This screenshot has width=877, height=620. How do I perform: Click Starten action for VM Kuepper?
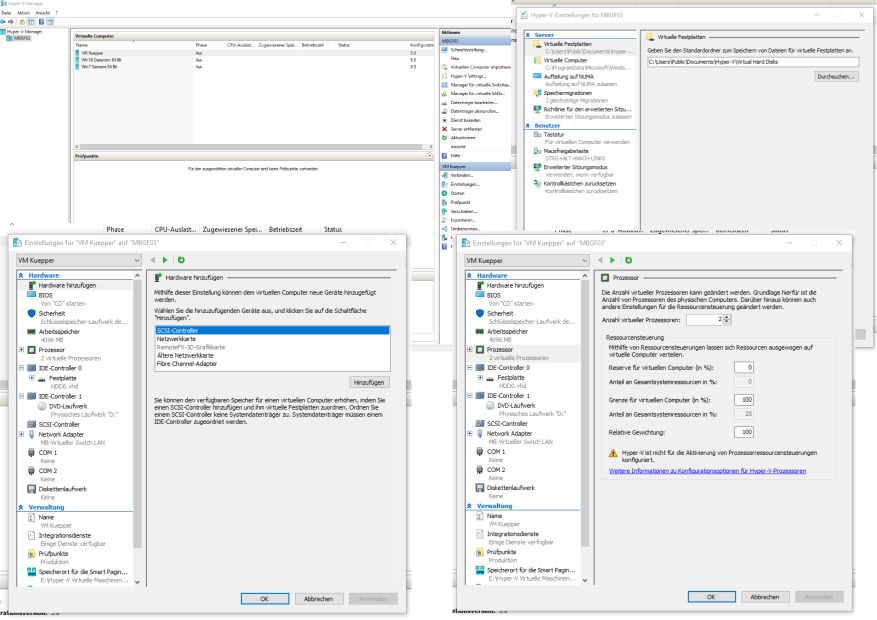coord(458,193)
